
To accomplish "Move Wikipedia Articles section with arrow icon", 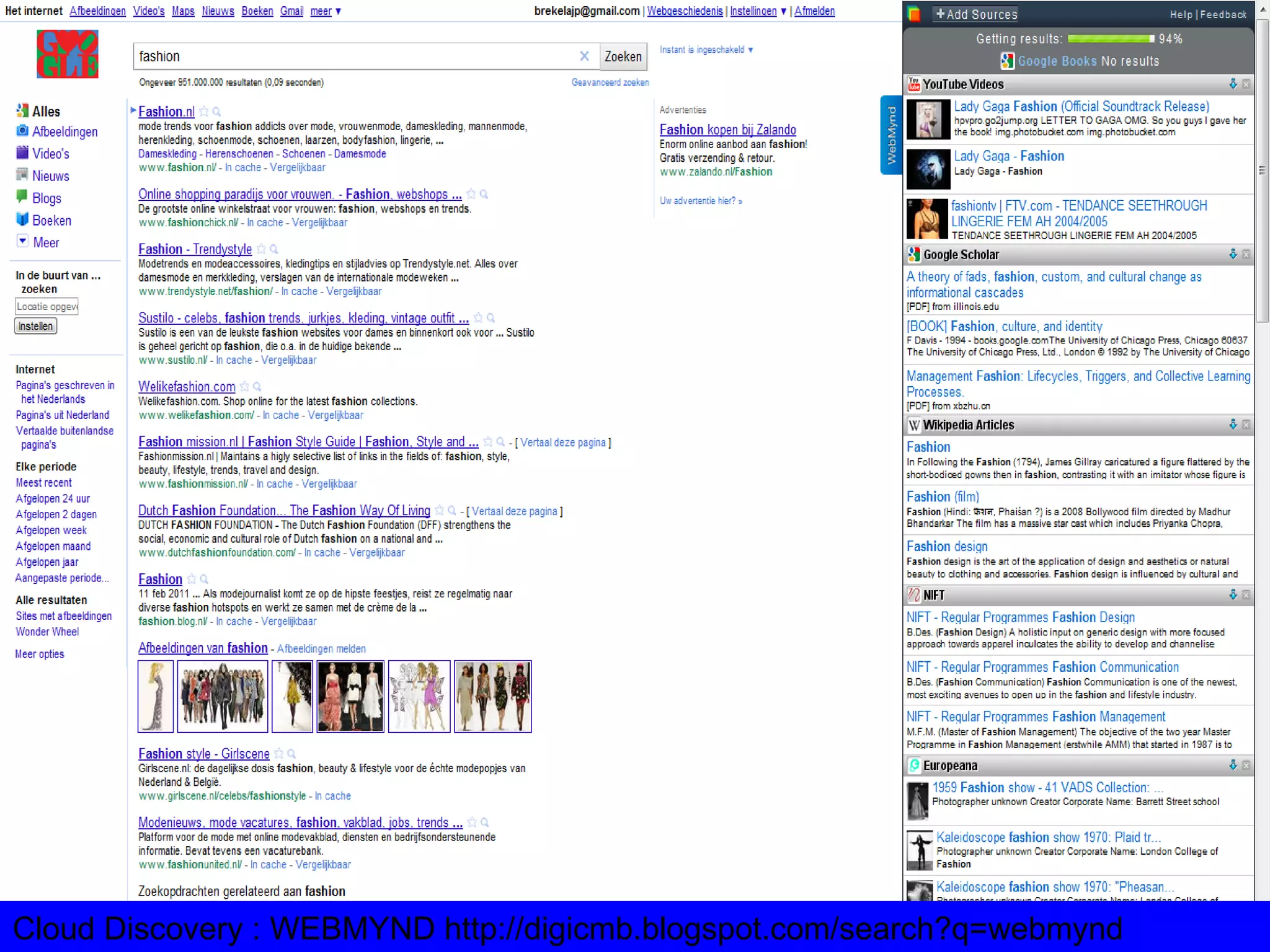I will [x=1233, y=425].
